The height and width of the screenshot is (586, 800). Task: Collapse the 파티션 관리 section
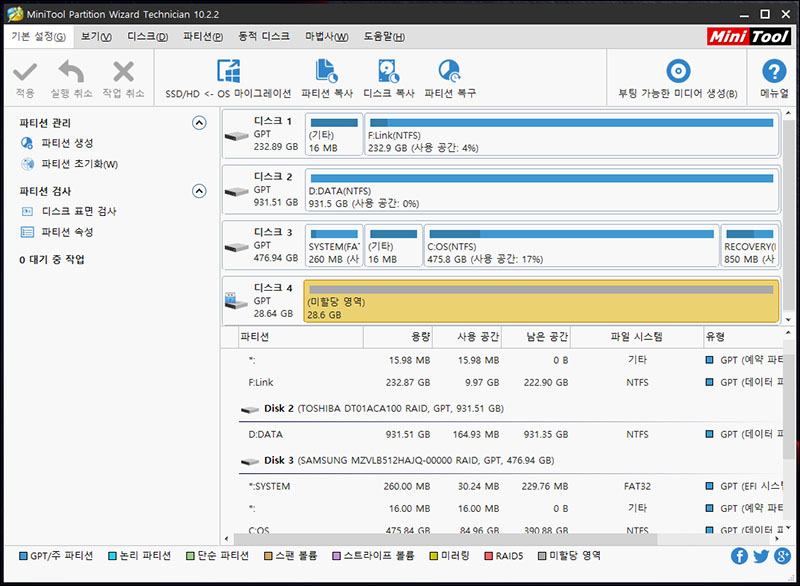coord(199,123)
